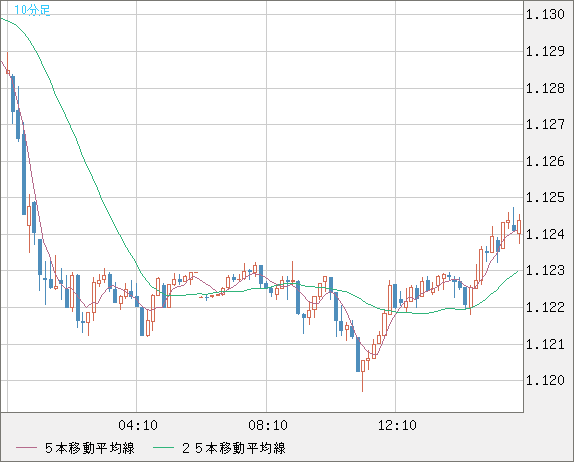Click the 12:10 time axis label

pos(397,425)
